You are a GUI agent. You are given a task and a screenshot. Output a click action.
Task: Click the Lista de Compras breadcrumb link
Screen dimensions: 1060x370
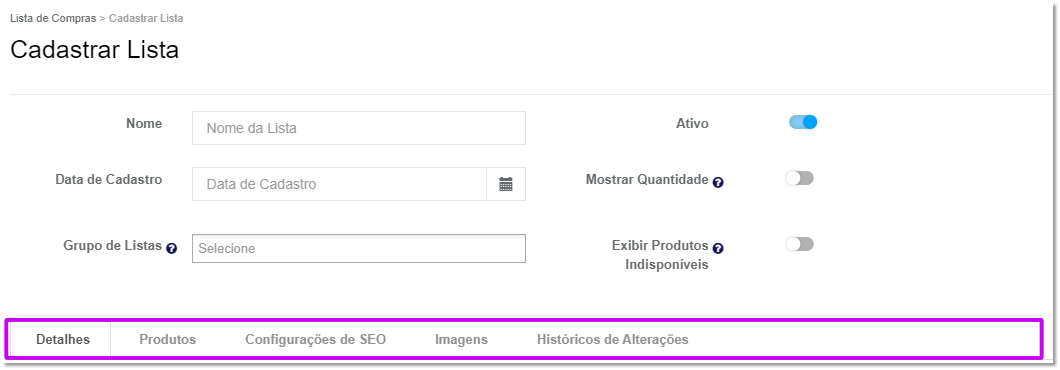click(53, 18)
